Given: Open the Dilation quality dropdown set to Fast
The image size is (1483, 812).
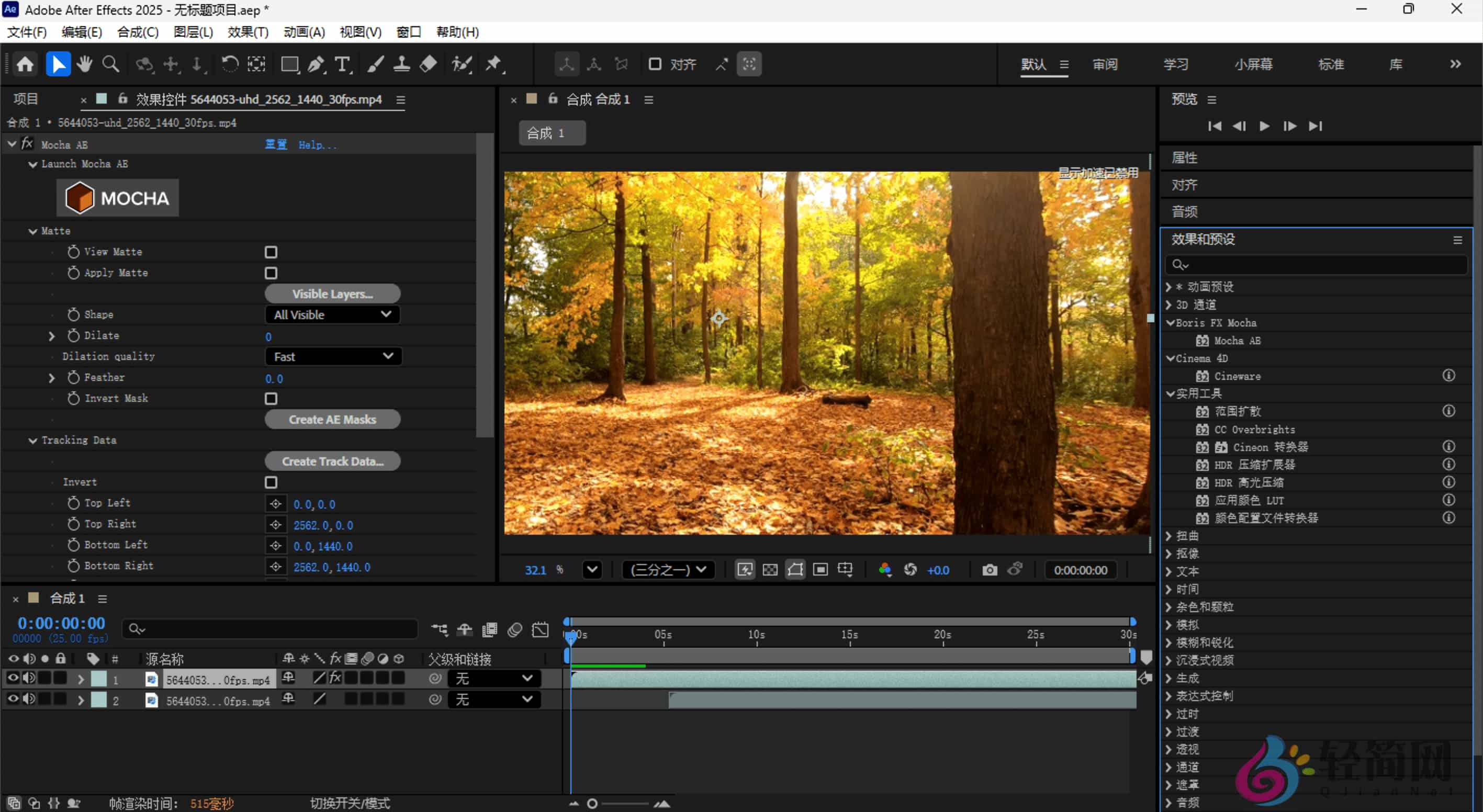Looking at the screenshot, I should click(333, 356).
